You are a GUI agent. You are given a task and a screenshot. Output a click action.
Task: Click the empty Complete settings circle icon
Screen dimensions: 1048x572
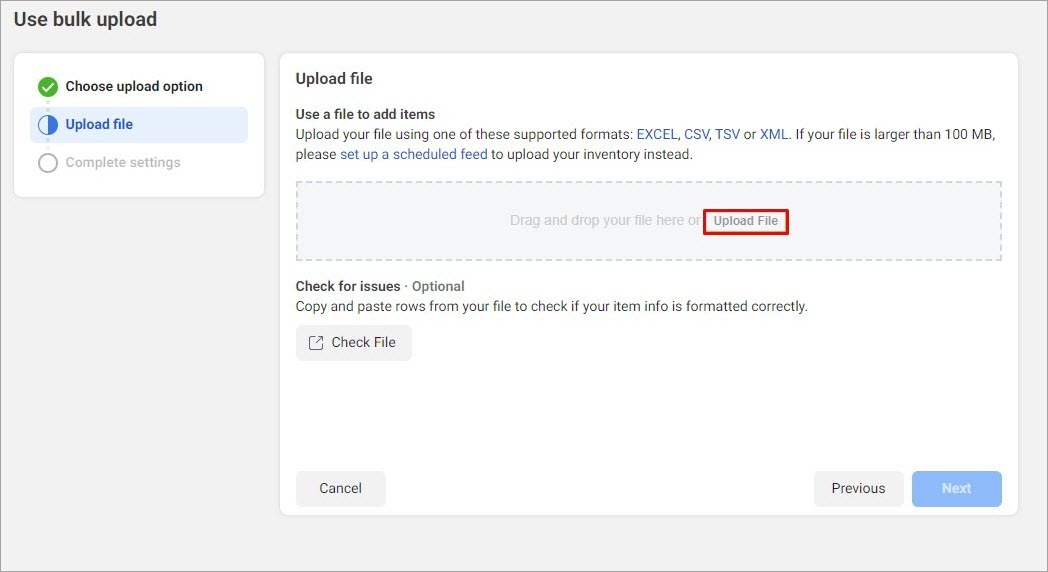coord(47,163)
